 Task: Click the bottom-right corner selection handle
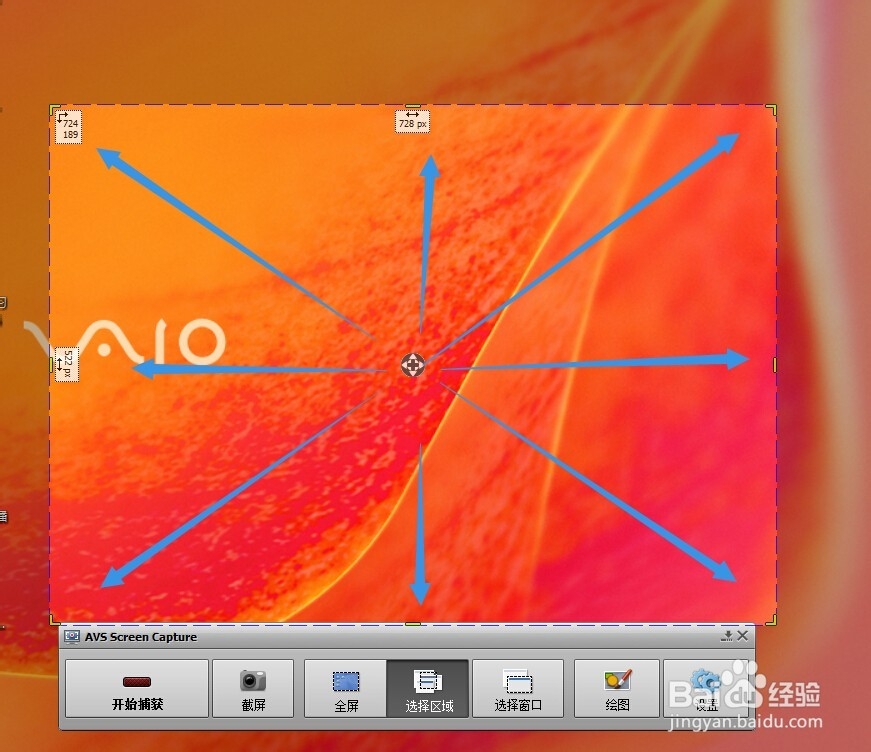[772, 620]
